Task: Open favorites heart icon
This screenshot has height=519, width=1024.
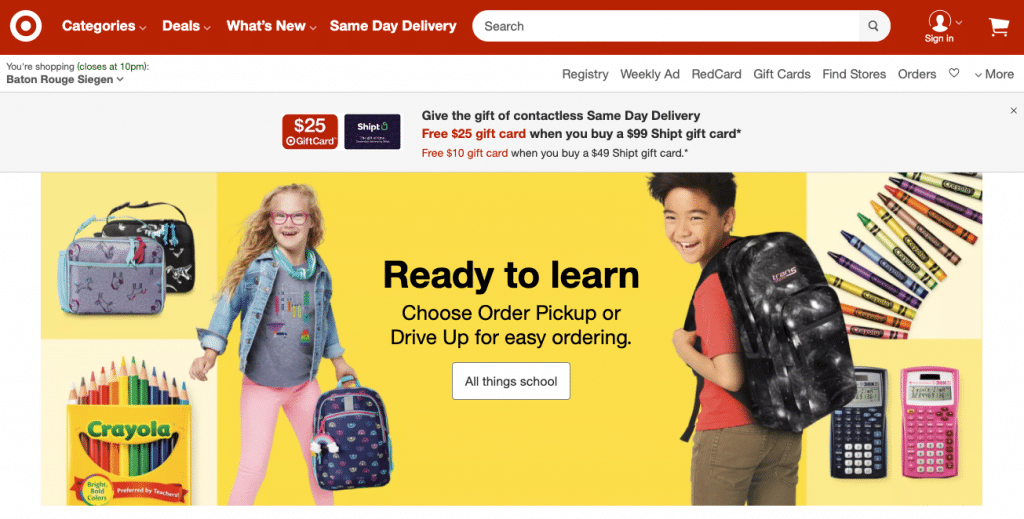Action: [x=954, y=73]
